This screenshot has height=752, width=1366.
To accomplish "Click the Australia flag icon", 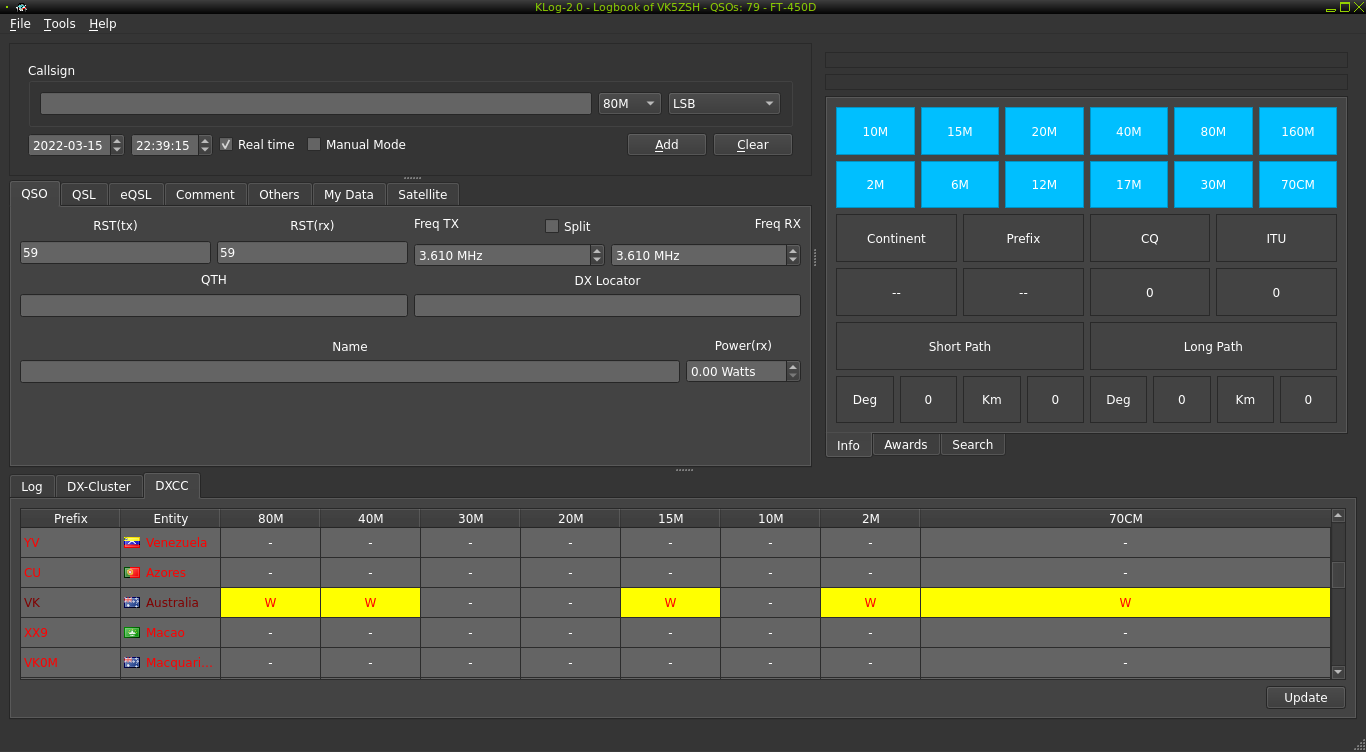I will coord(131,603).
